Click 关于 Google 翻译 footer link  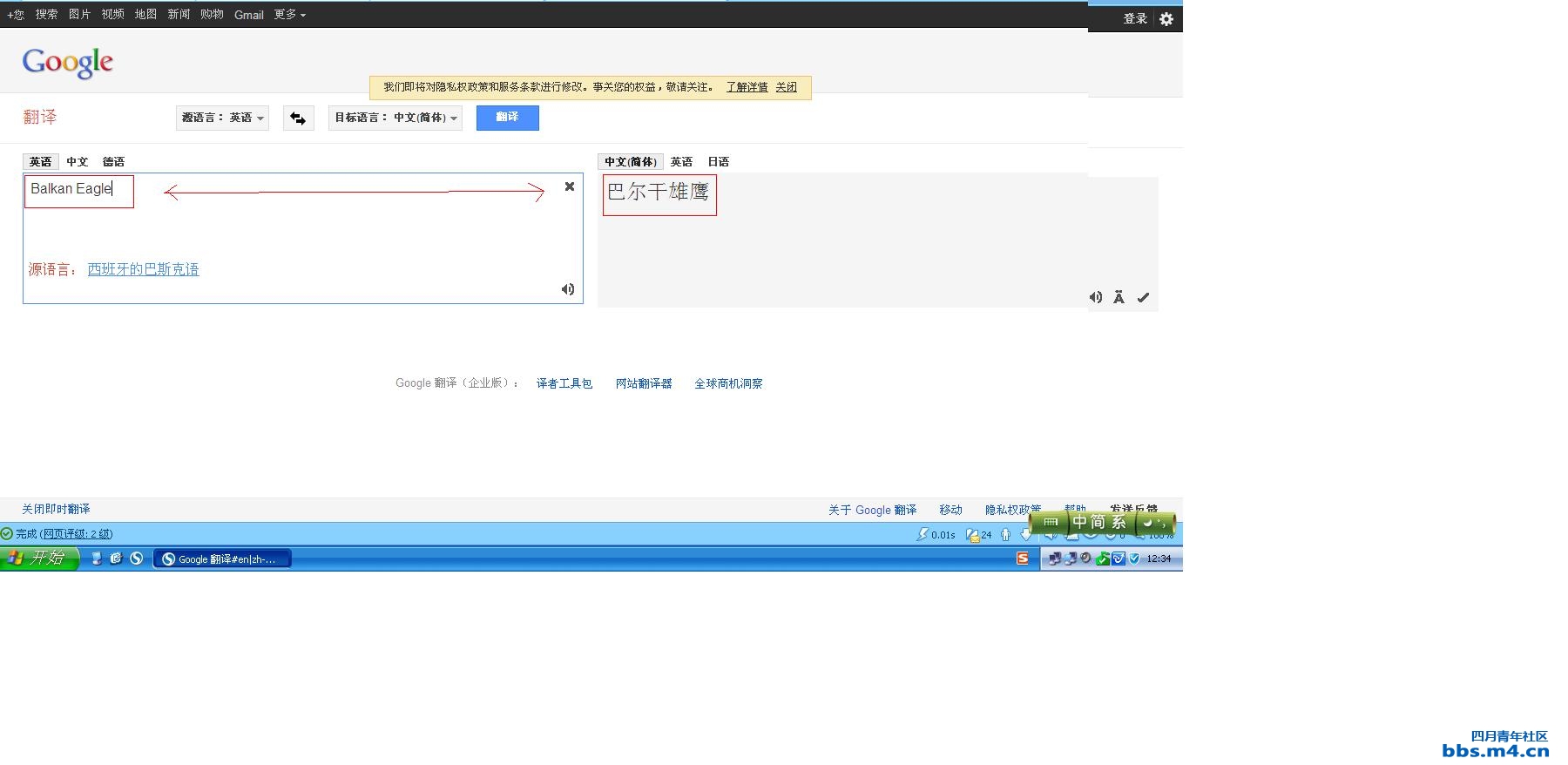pyautogui.click(x=872, y=510)
